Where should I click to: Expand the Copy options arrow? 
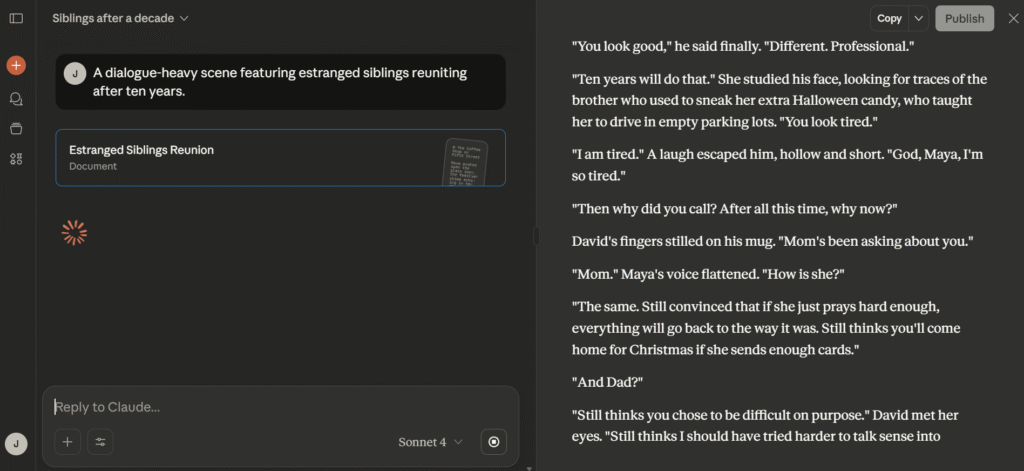919,18
